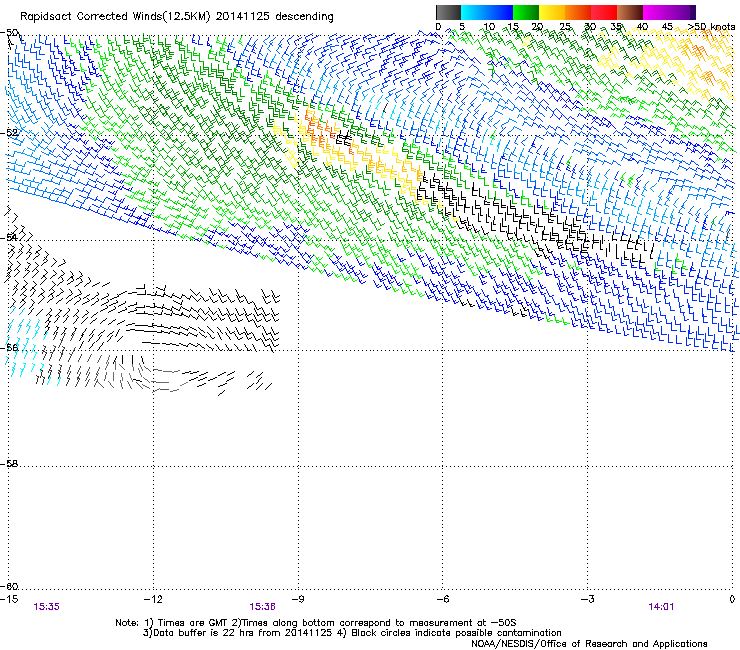Click the brown 35-40 knots legend swatch
This screenshot has width=740, height=650.
tap(630, 12)
